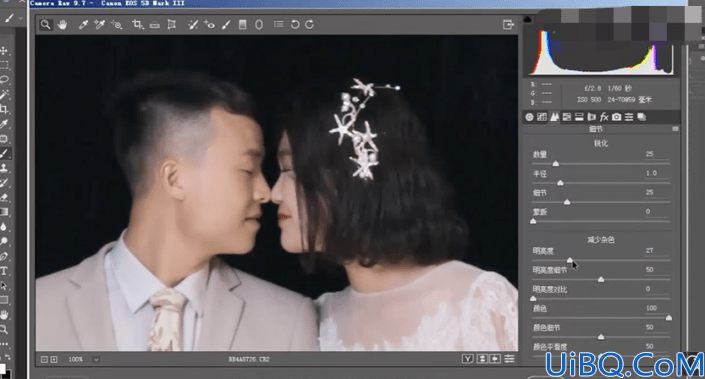Select the Photoshop Lasso tool

click(4, 80)
